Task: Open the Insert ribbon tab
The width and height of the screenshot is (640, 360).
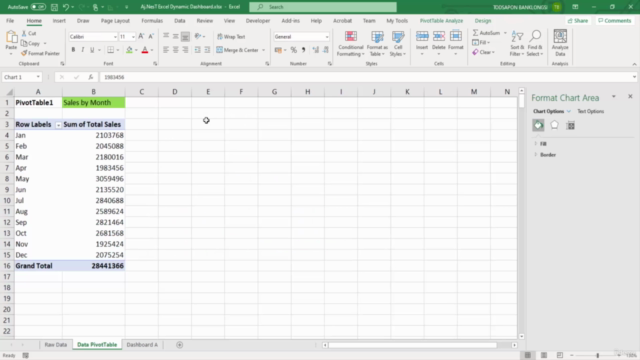Action: coord(59,20)
